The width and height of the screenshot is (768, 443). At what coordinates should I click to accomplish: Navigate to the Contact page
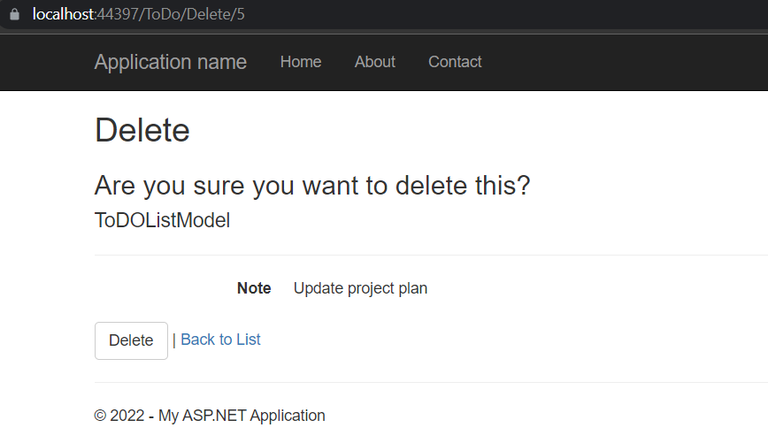click(455, 62)
